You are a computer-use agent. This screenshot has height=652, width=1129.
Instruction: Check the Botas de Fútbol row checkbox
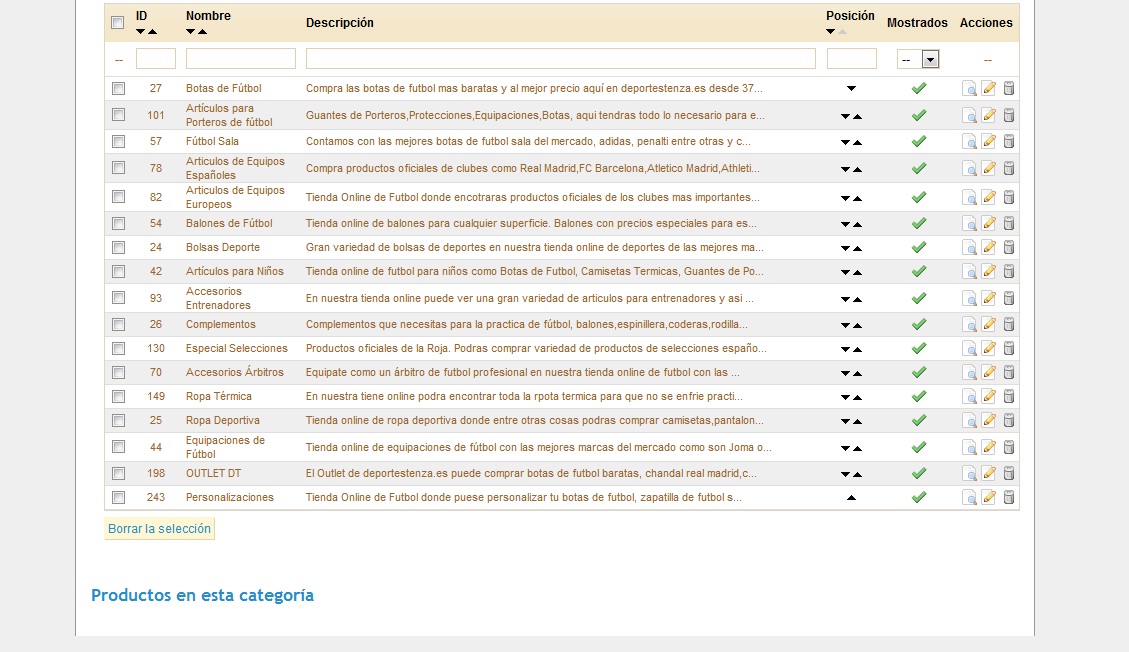click(119, 89)
